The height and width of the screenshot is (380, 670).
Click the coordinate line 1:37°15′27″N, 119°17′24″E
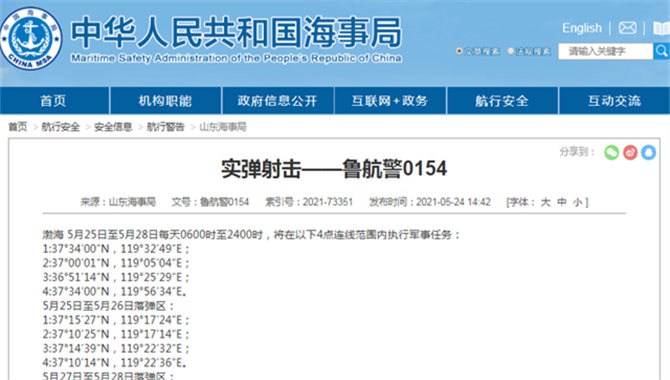point(116,320)
